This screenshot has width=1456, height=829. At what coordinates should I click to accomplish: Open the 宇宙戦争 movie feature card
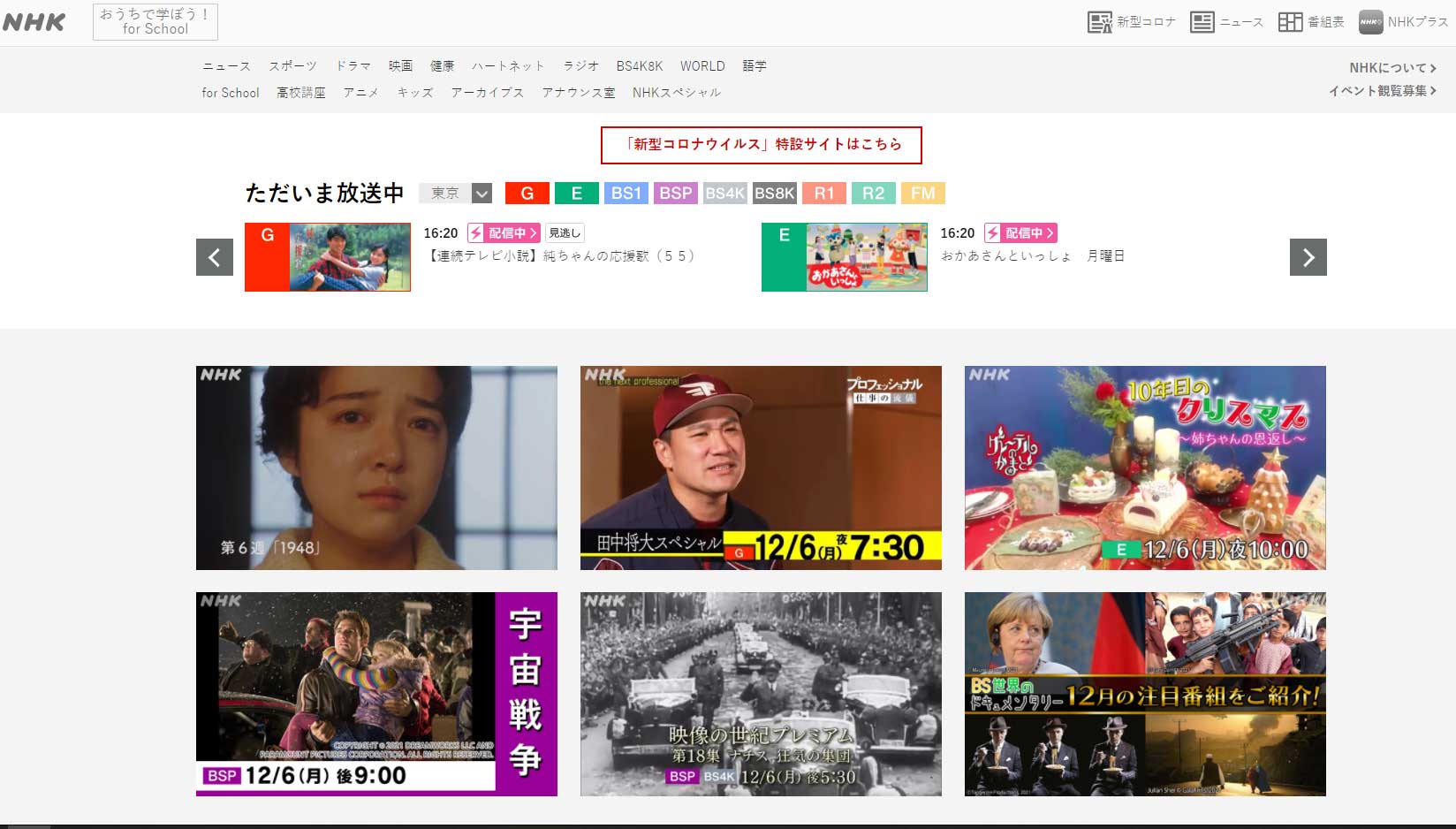pyautogui.click(x=376, y=694)
